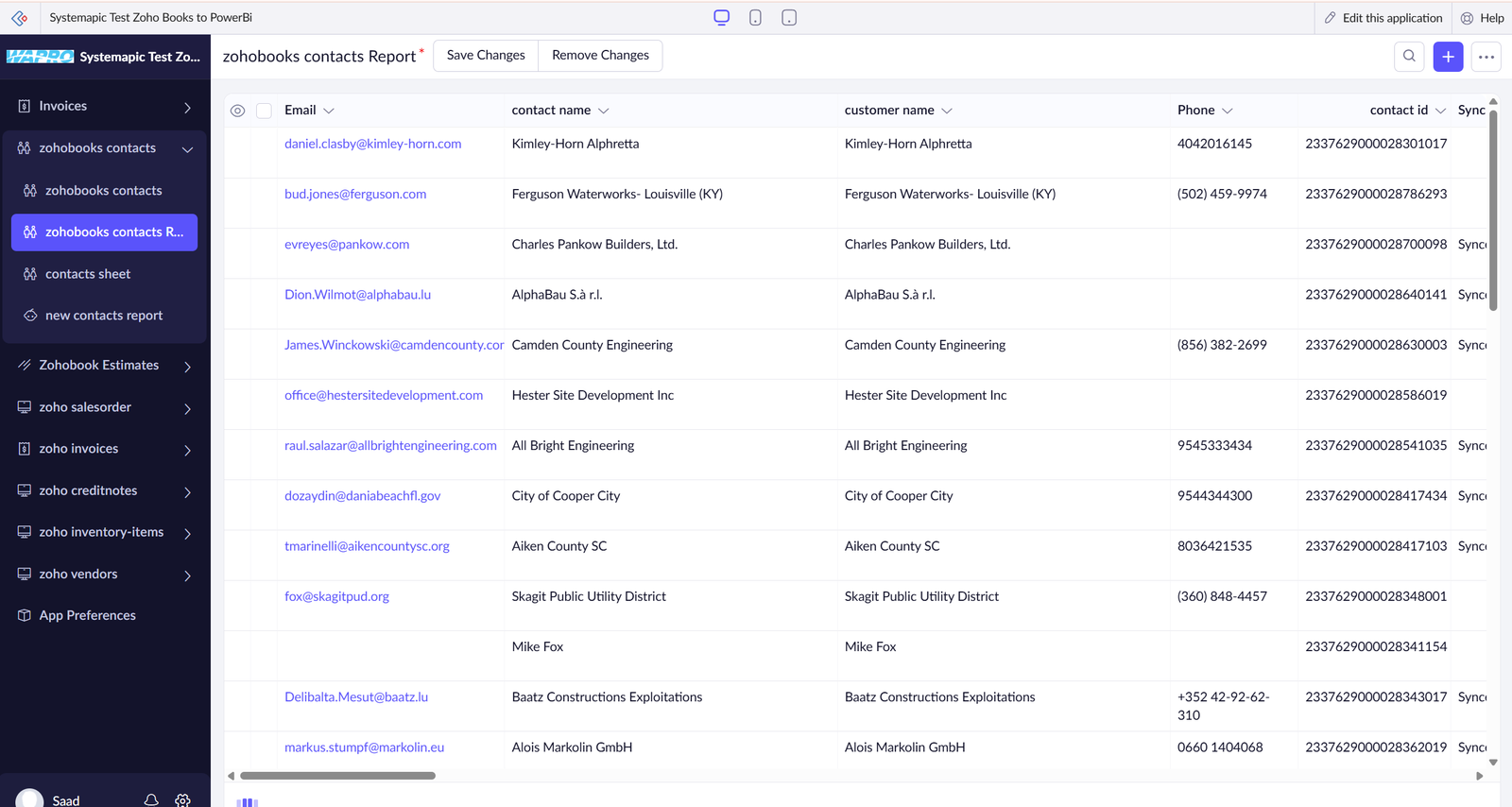Click contact name cell Mike Fox
1512x807 pixels.
coord(538,647)
